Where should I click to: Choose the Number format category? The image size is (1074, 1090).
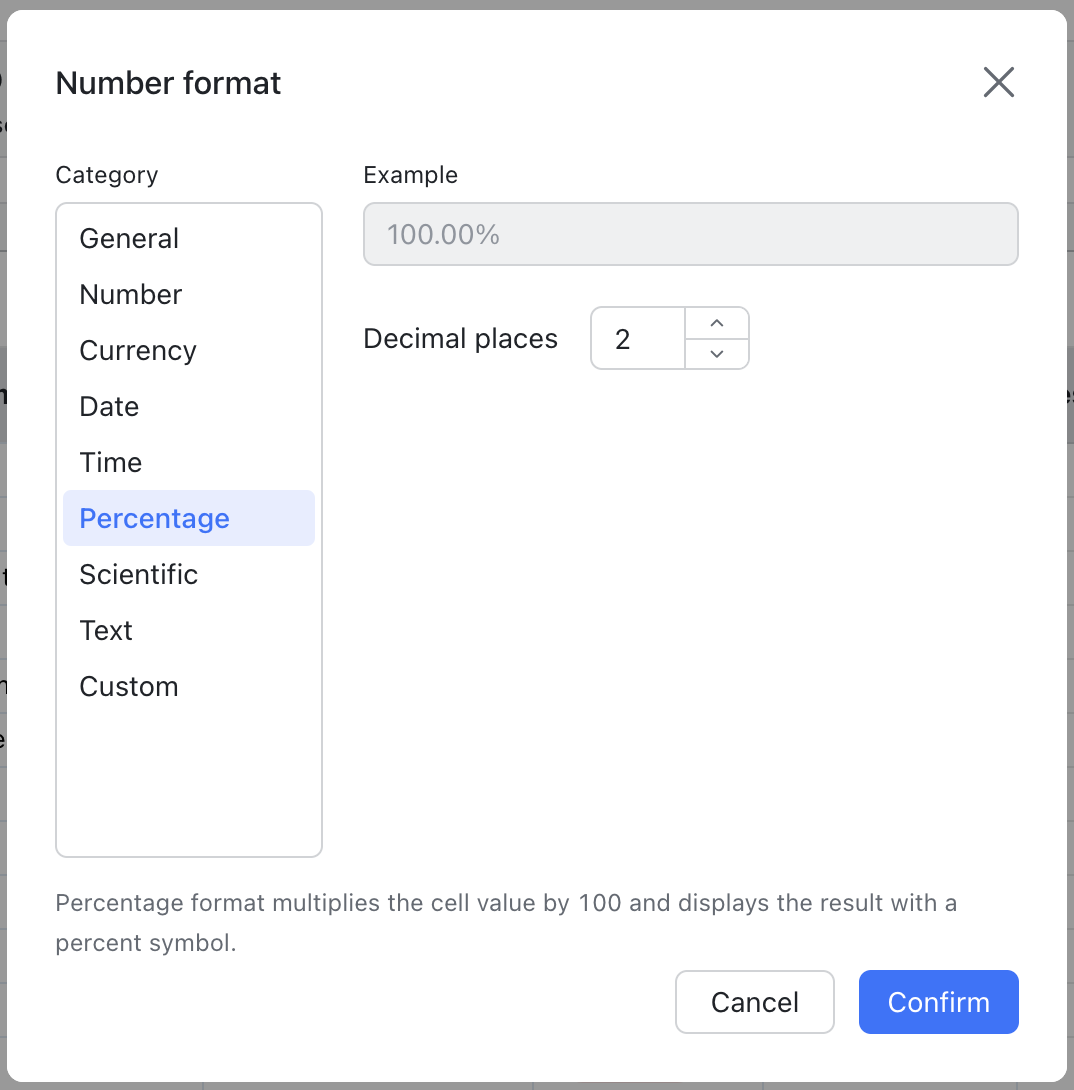point(131,294)
